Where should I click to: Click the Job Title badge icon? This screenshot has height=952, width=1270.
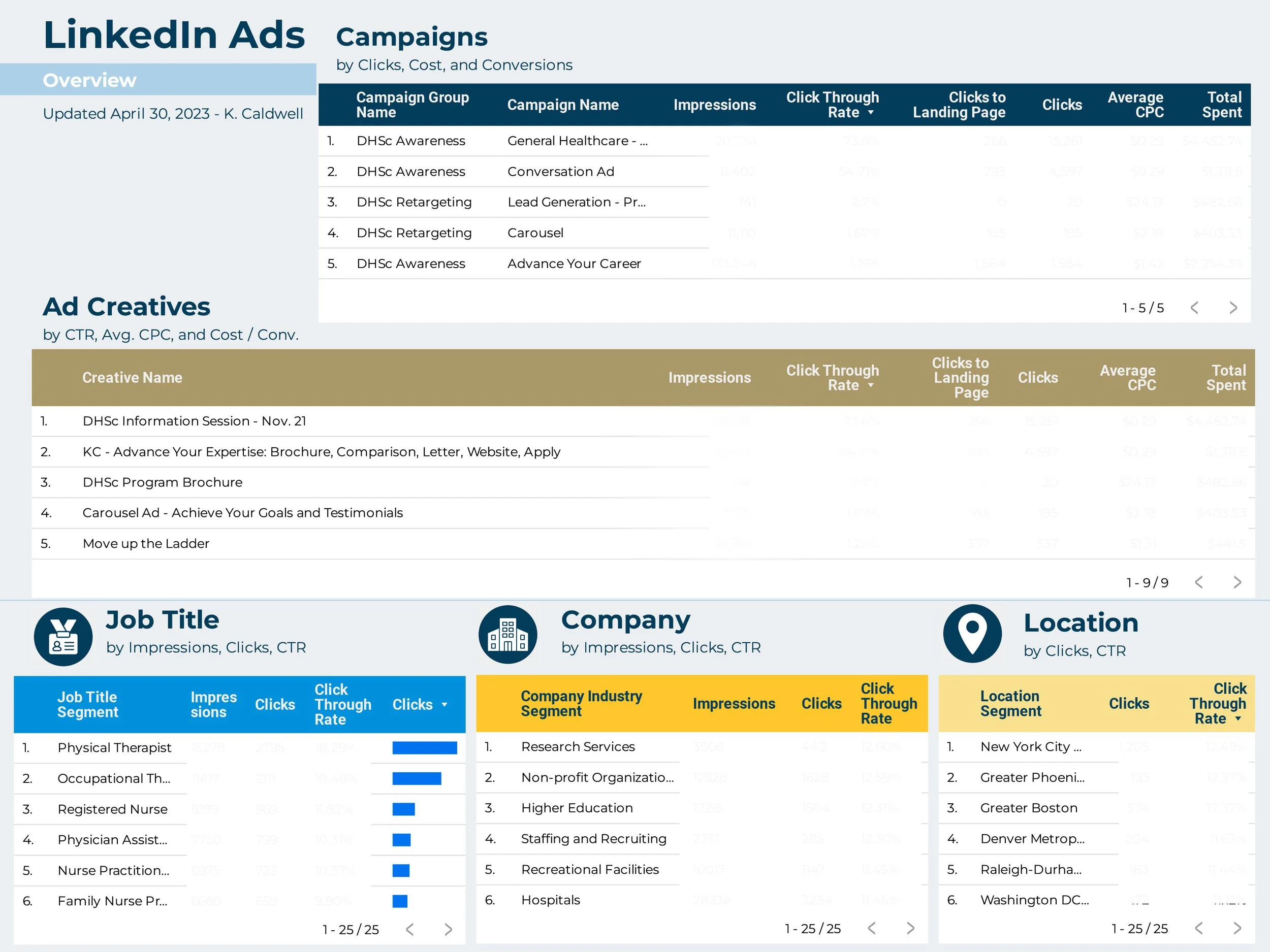coord(63,637)
